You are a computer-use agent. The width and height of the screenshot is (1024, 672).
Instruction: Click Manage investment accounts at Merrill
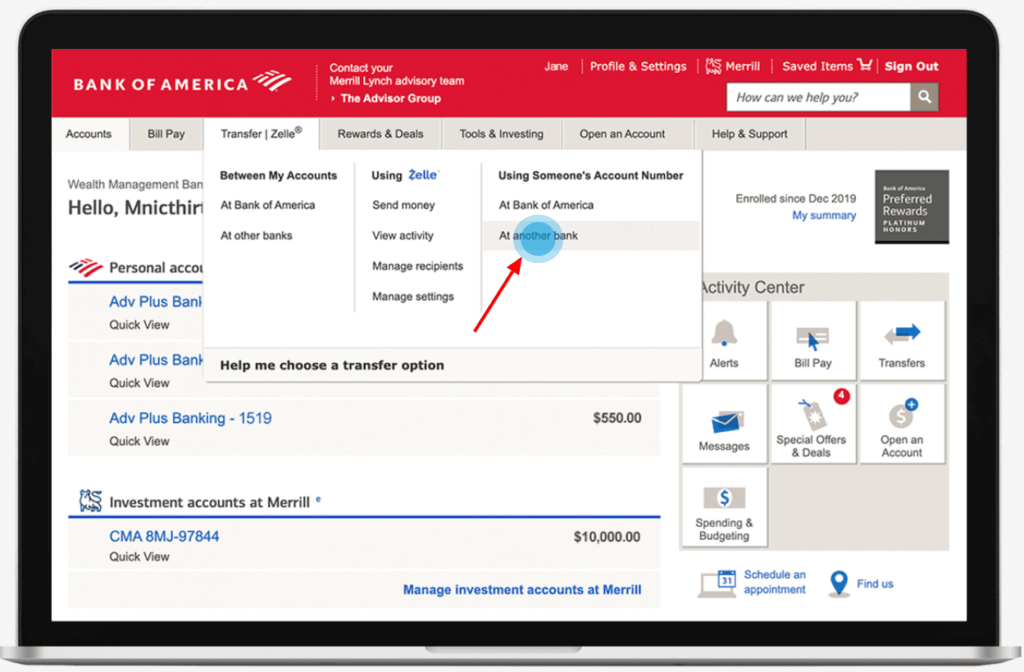click(x=522, y=590)
